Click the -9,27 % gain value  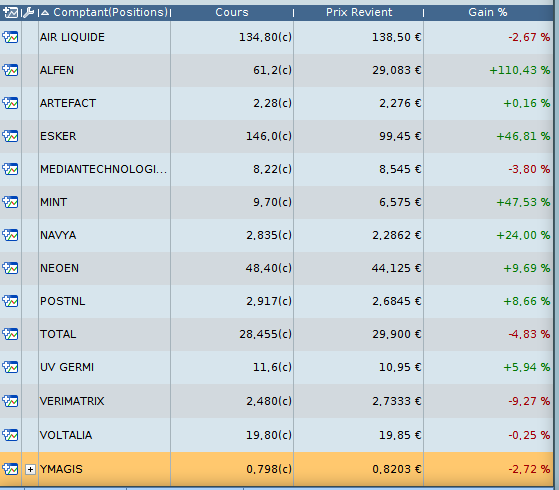(x=529, y=401)
